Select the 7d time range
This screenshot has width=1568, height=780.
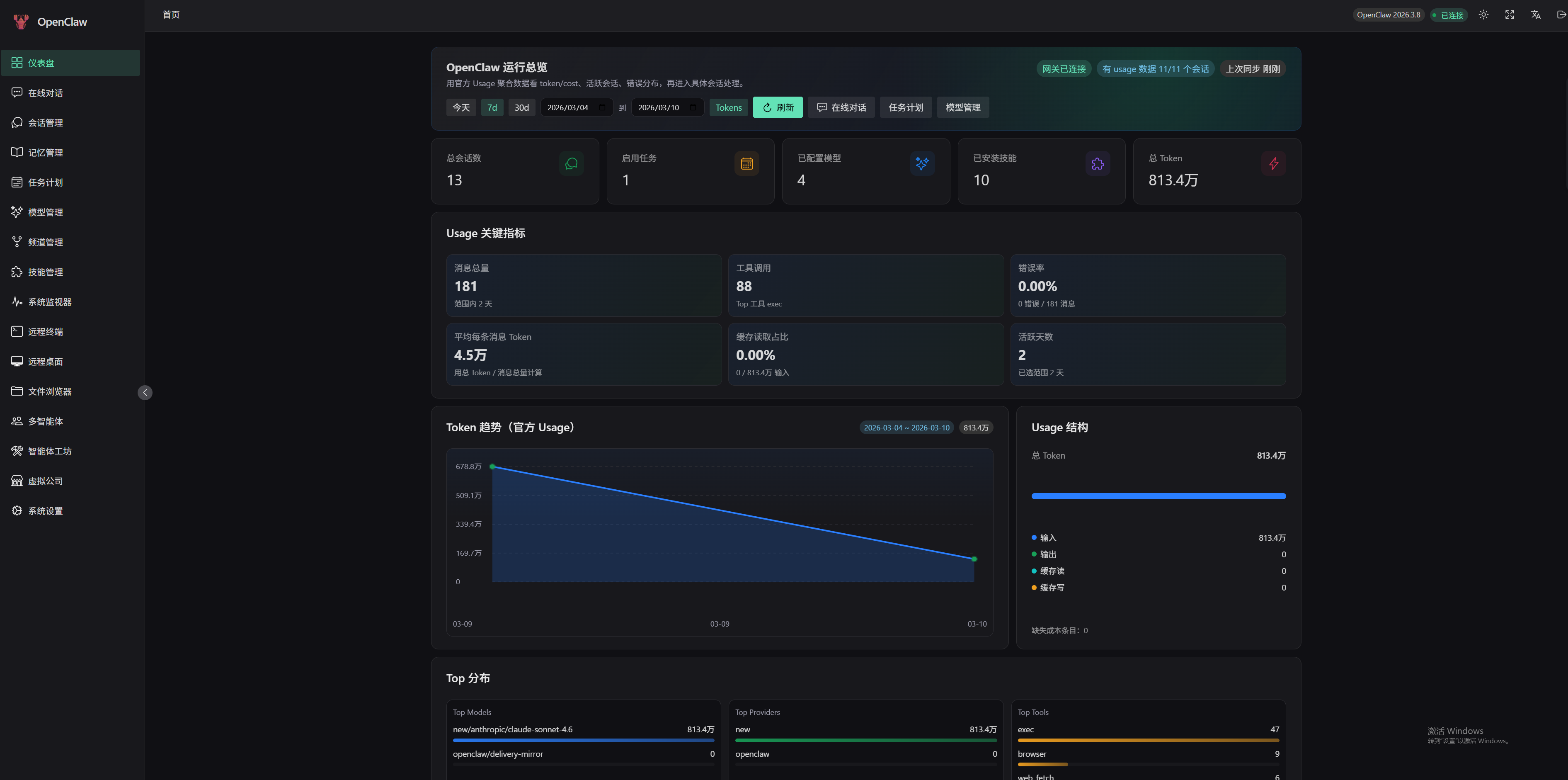pyautogui.click(x=492, y=107)
